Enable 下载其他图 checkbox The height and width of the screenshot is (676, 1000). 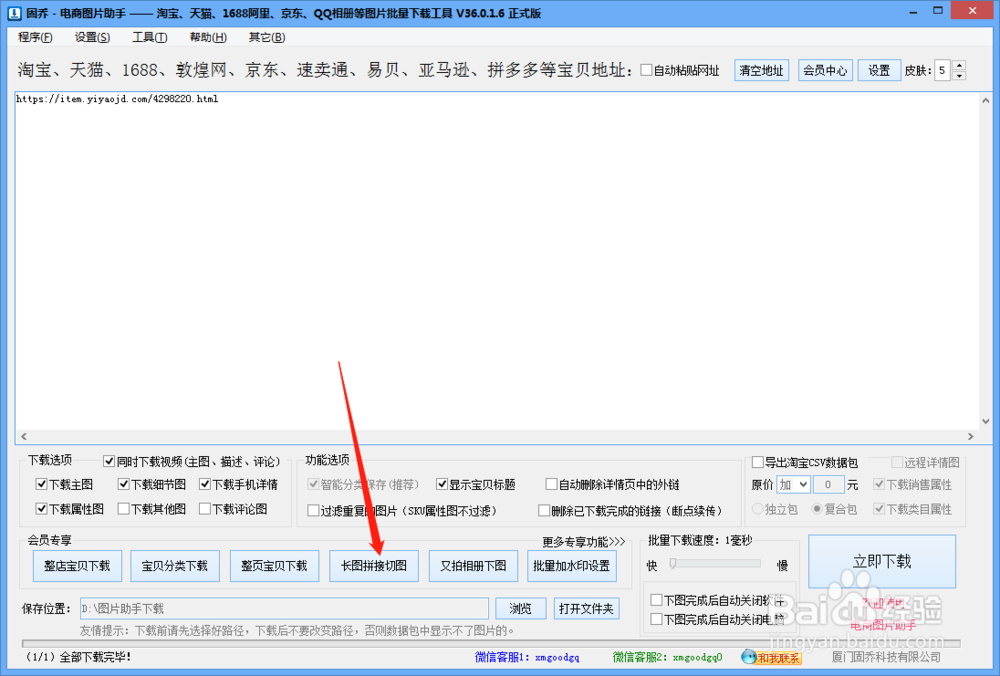tap(124, 509)
